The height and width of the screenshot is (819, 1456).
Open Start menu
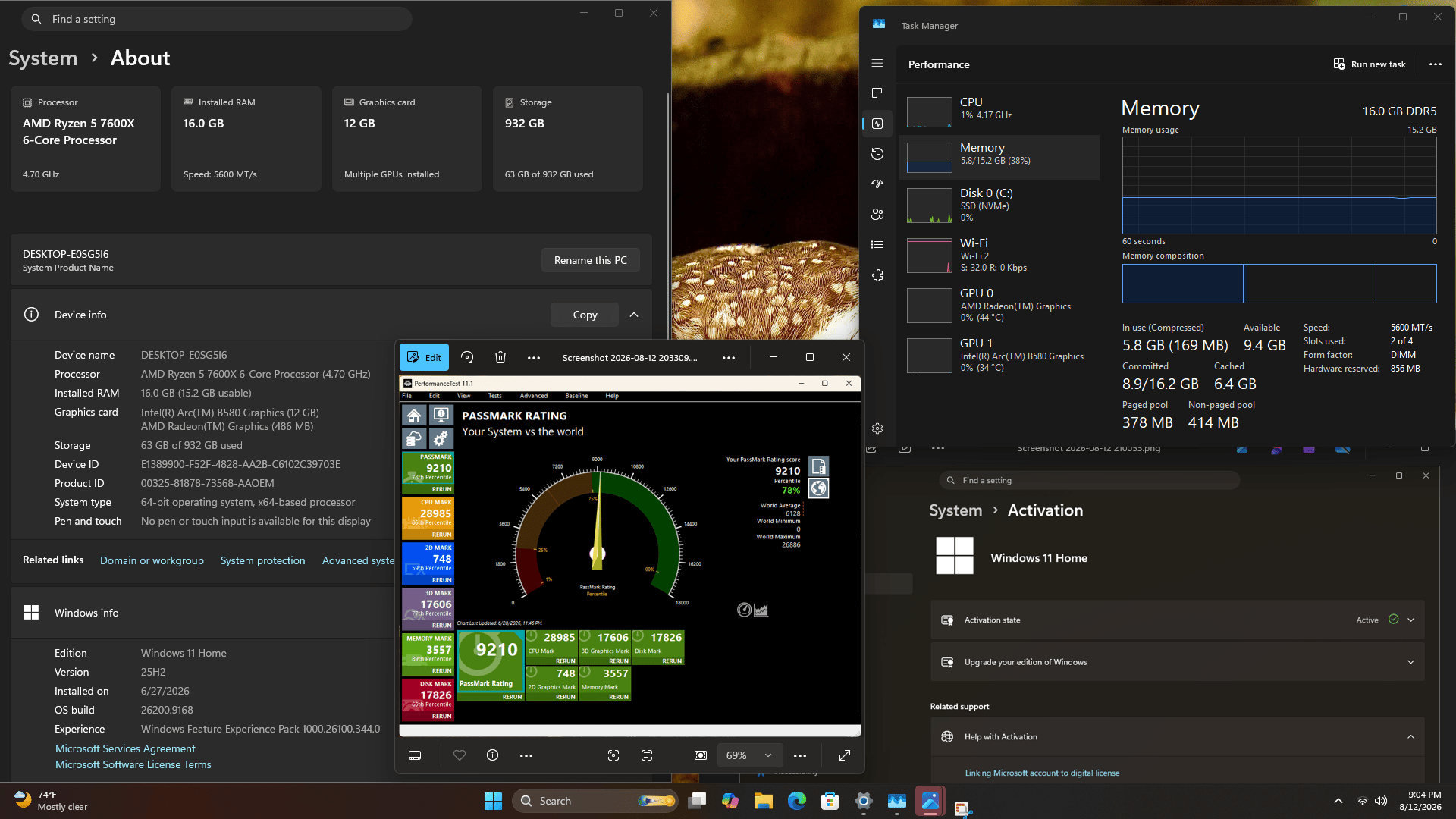click(493, 801)
